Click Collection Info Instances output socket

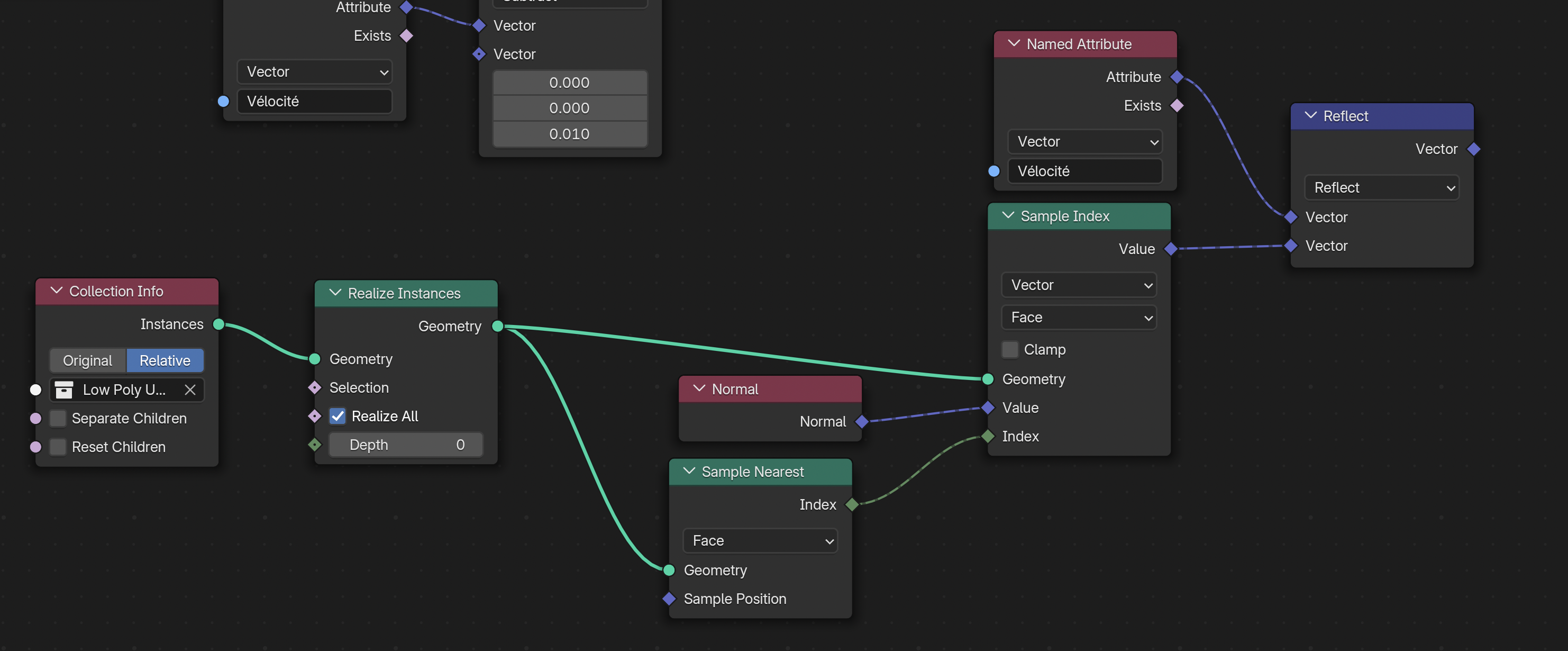click(x=218, y=324)
